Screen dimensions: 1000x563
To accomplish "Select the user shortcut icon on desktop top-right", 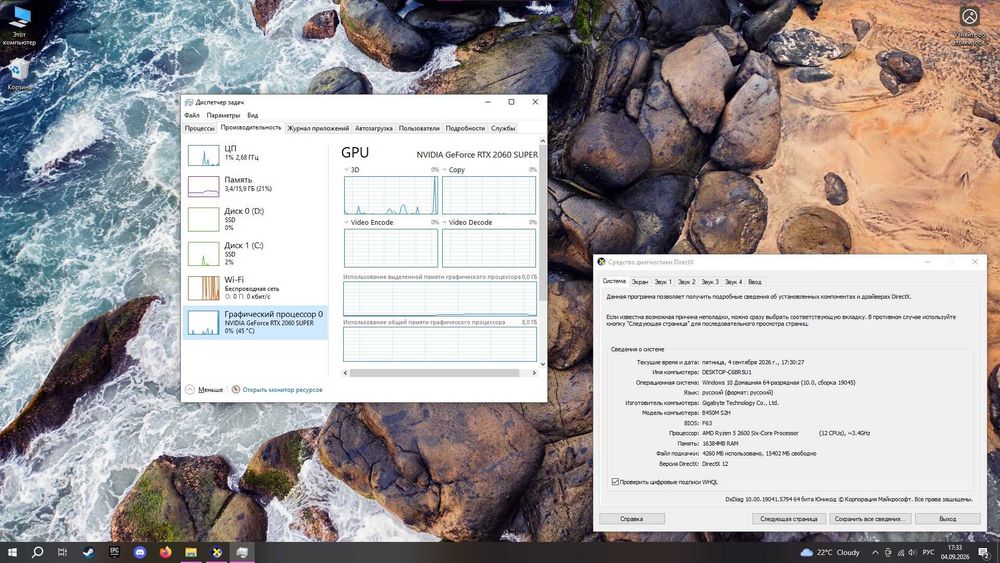I will [x=970, y=26].
